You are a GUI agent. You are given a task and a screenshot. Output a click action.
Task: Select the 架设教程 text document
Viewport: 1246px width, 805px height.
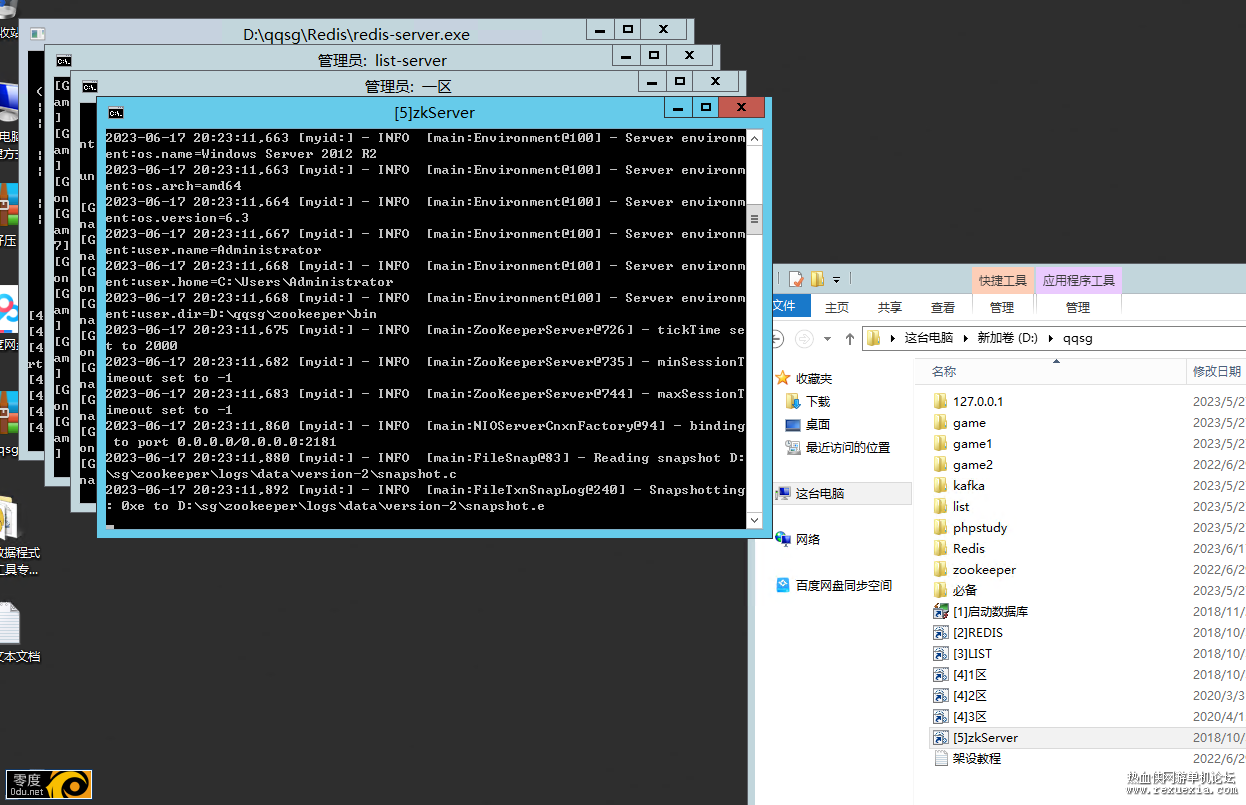[x=976, y=758]
